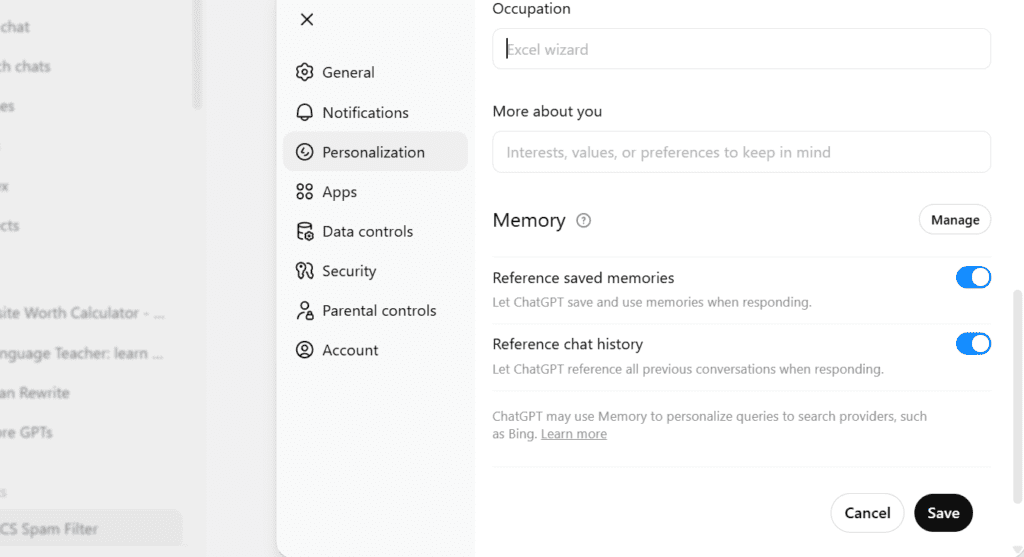1024x557 pixels.
Task: Click the Account profile icon
Action: click(x=304, y=350)
